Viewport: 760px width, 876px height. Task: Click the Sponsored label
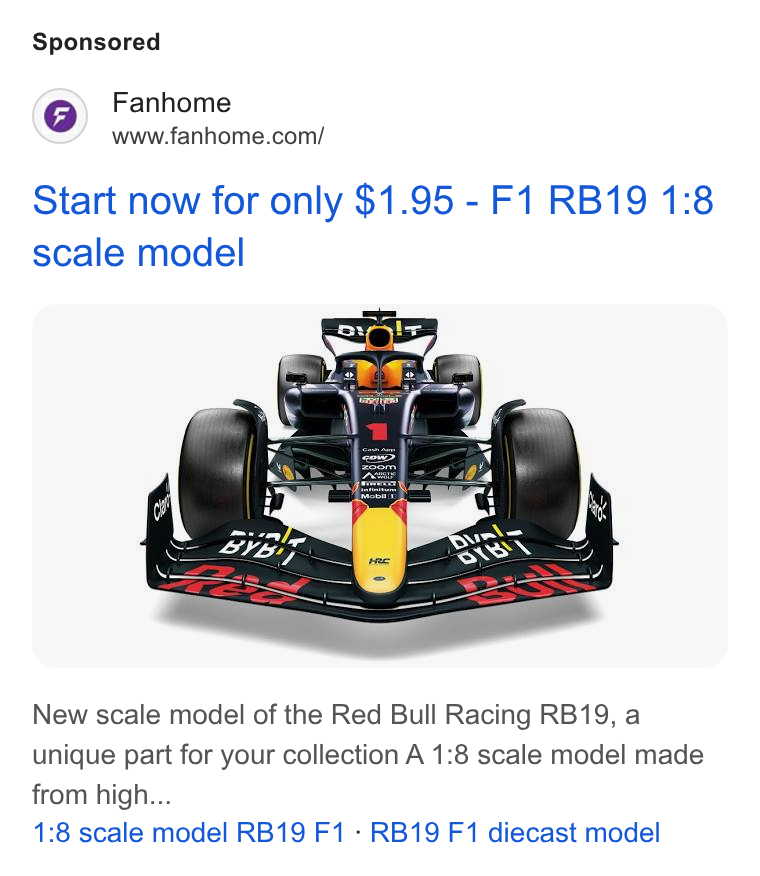coord(96,42)
